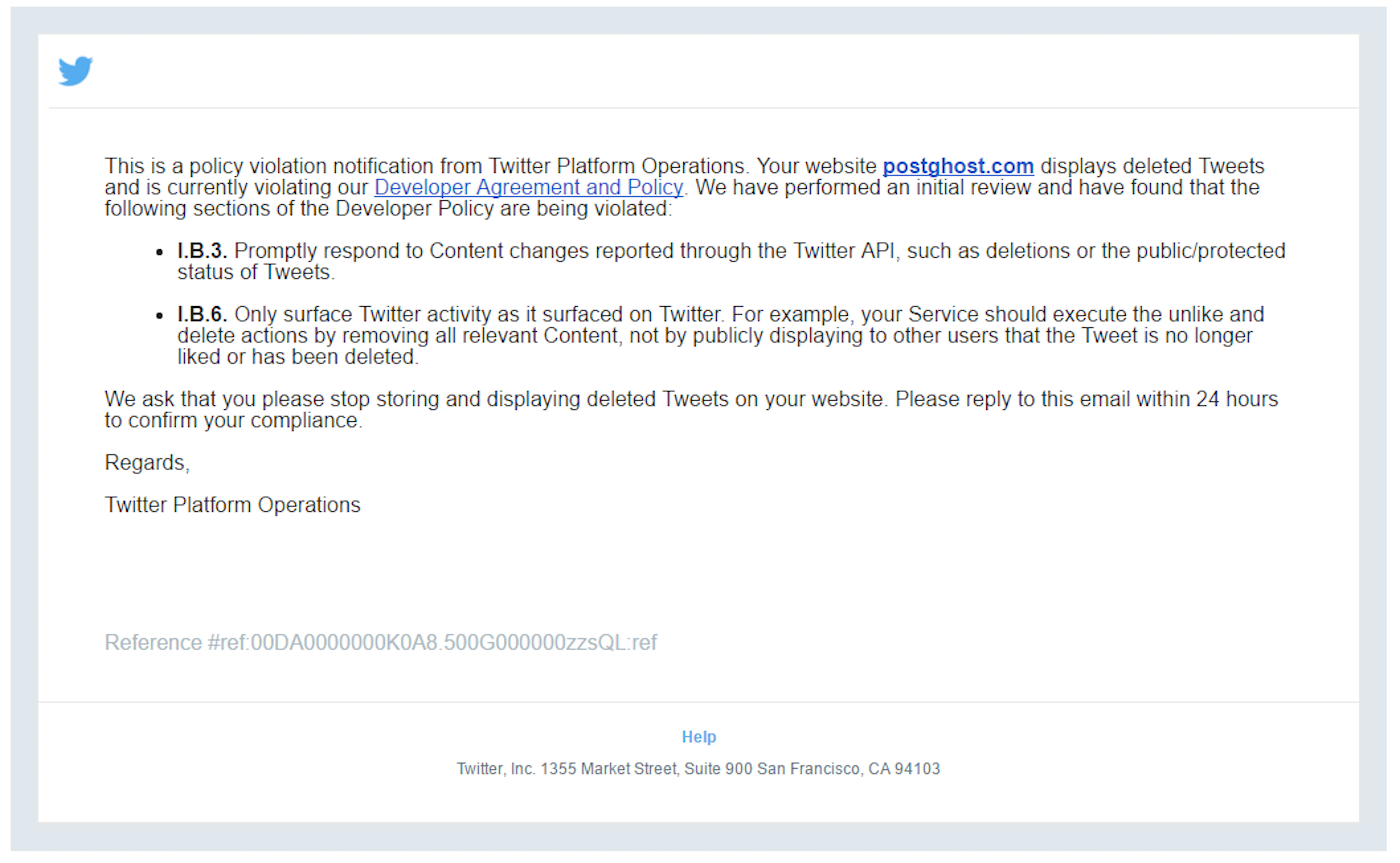Open the Developer Agreement and Policy link
This screenshot has width=1400, height=863.
[x=529, y=187]
